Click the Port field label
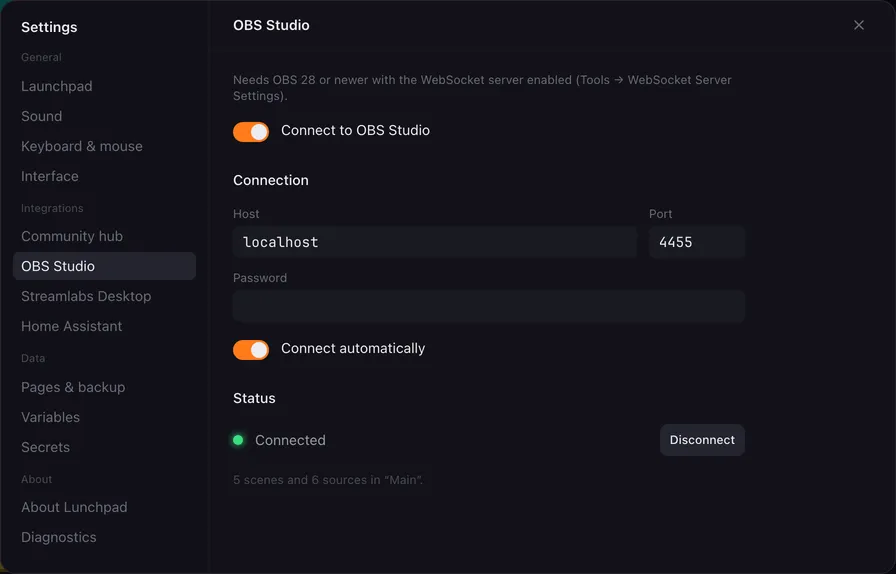 [x=661, y=214]
